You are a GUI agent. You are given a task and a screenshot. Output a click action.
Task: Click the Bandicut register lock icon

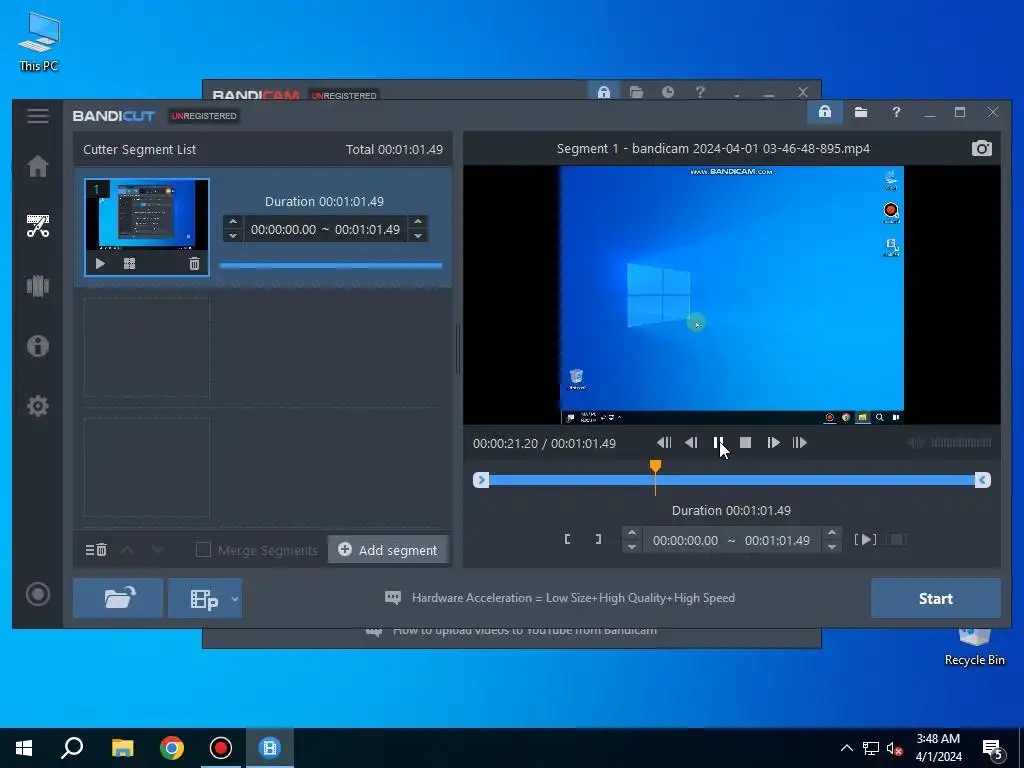(825, 112)
